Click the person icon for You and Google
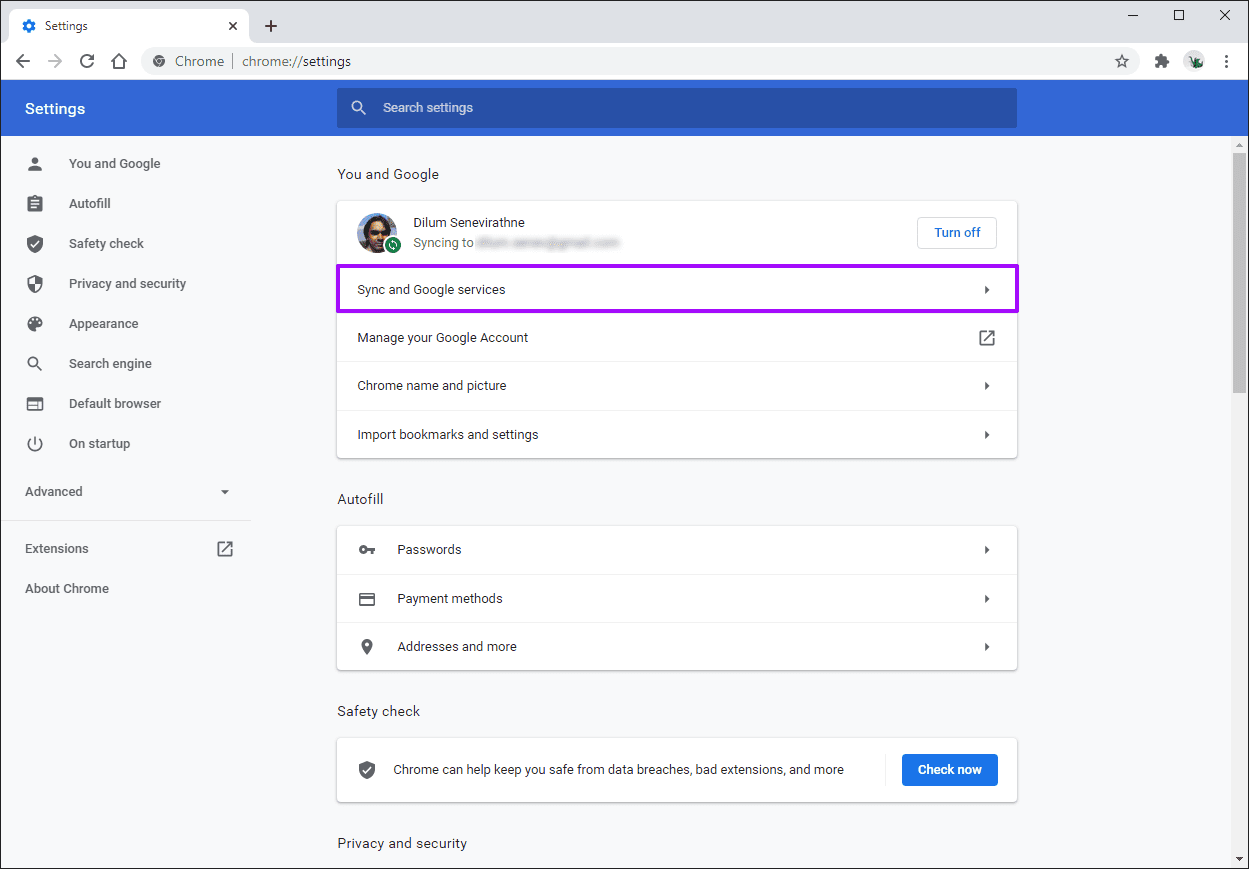This screenshot has width=1249, height=869. pos(35,164)
